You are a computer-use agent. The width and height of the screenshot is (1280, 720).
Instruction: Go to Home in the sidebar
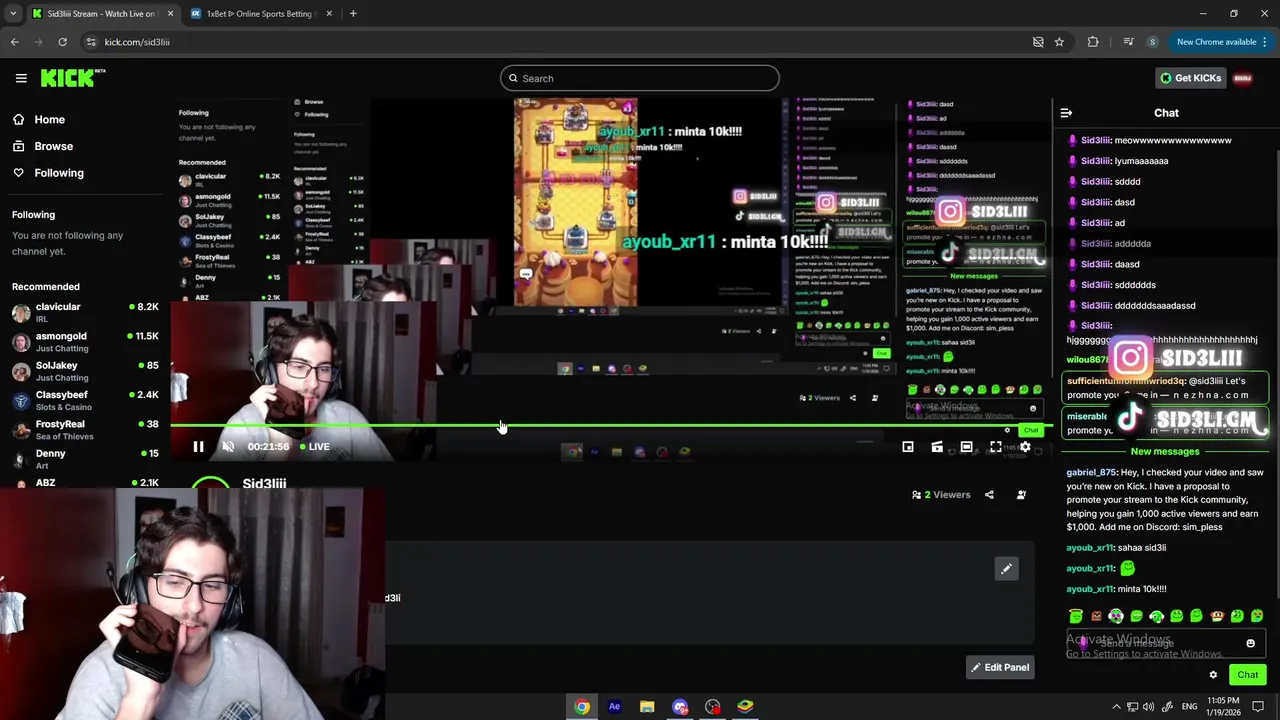[x=40, y=119]
